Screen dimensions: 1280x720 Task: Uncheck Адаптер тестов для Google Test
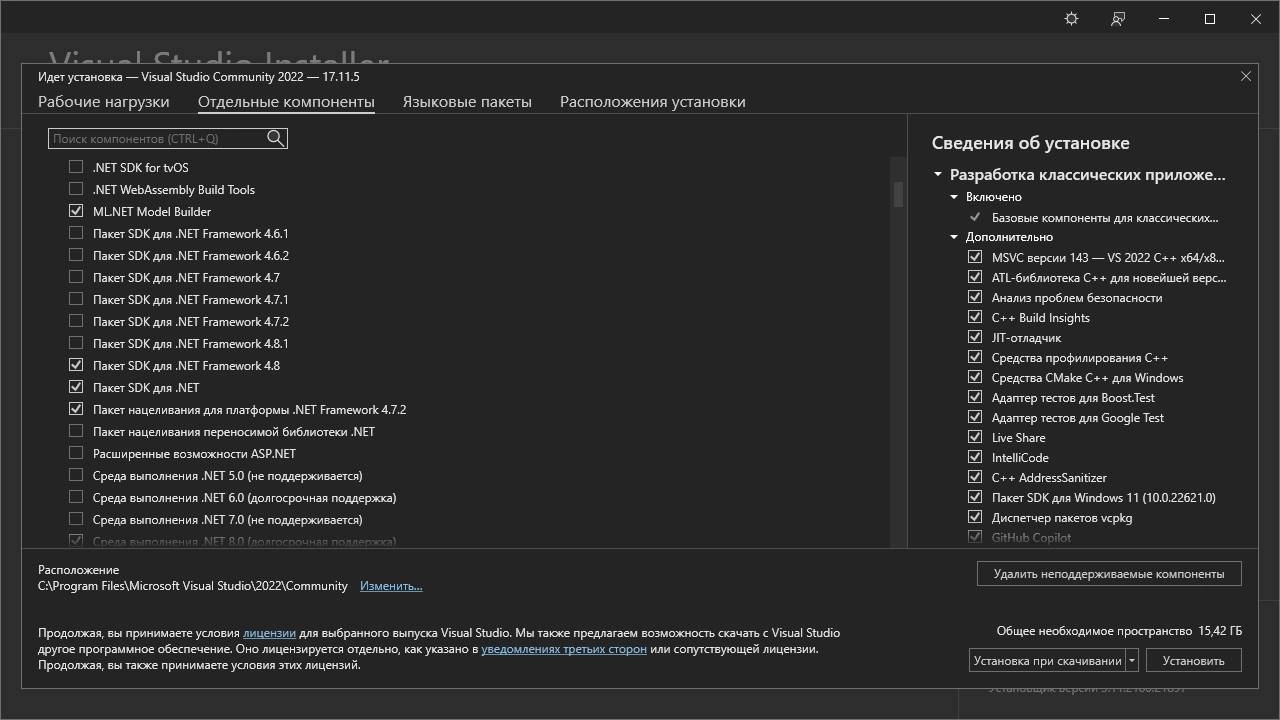coord(975,417)
